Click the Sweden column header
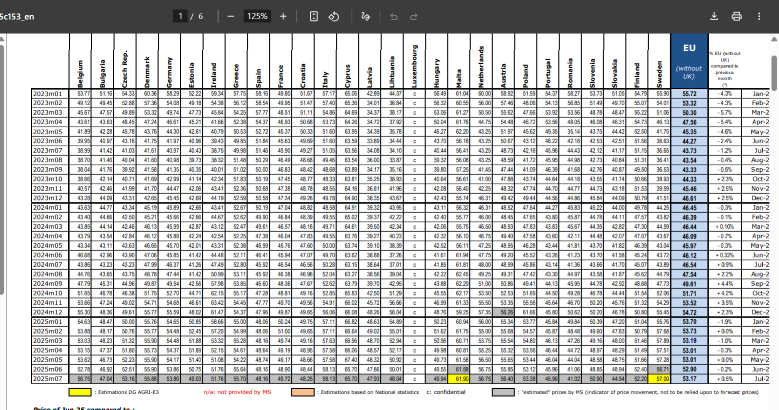The image size is (779, 410). click(660, 74)
